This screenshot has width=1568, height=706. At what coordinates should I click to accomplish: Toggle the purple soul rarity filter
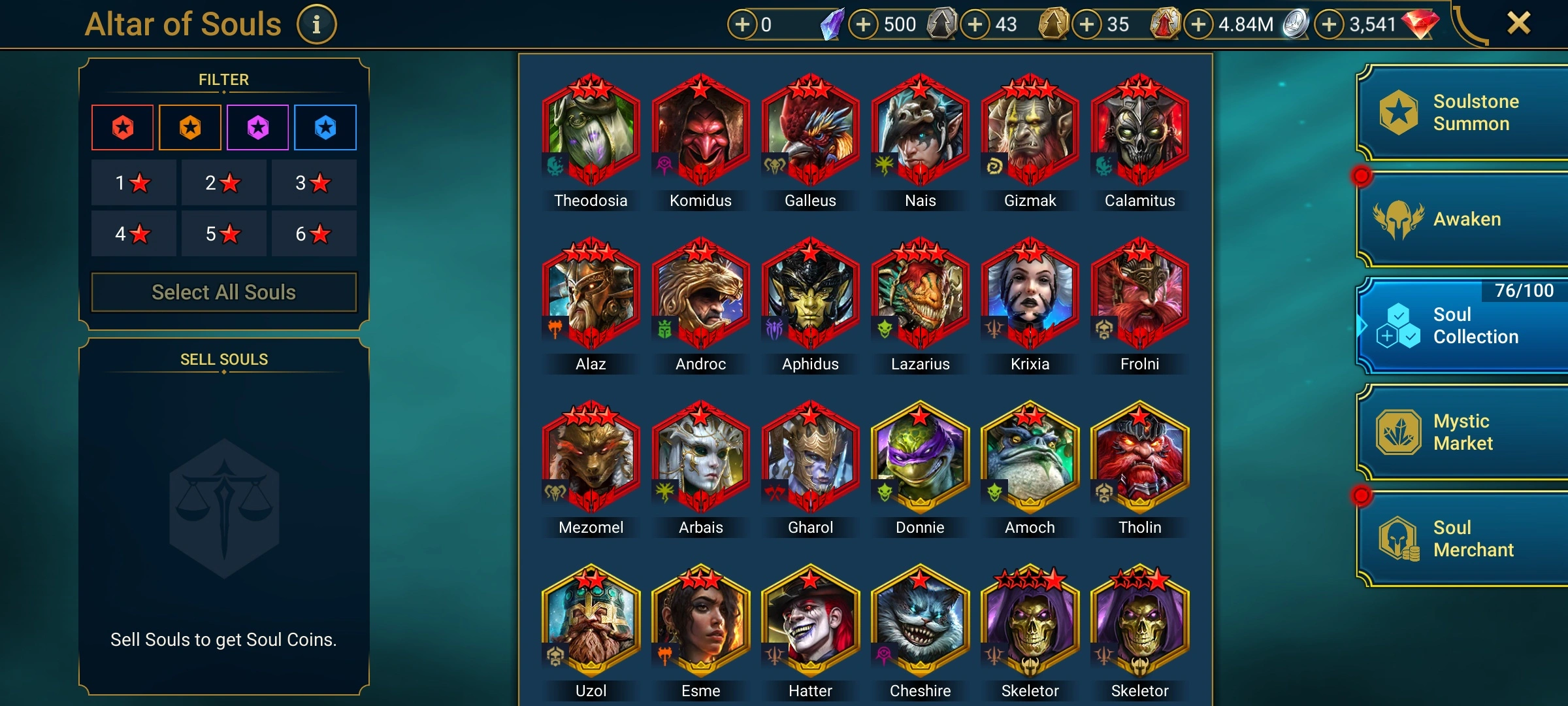click(x=258, y=127)
